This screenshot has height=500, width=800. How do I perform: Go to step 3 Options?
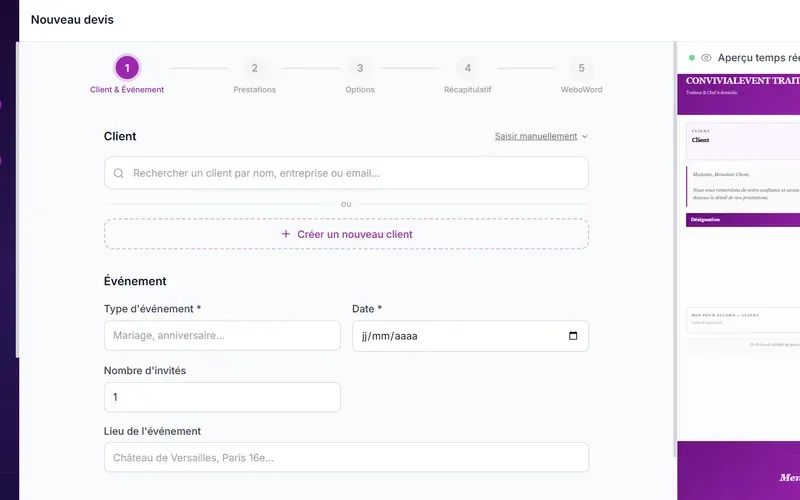[360, 75]
